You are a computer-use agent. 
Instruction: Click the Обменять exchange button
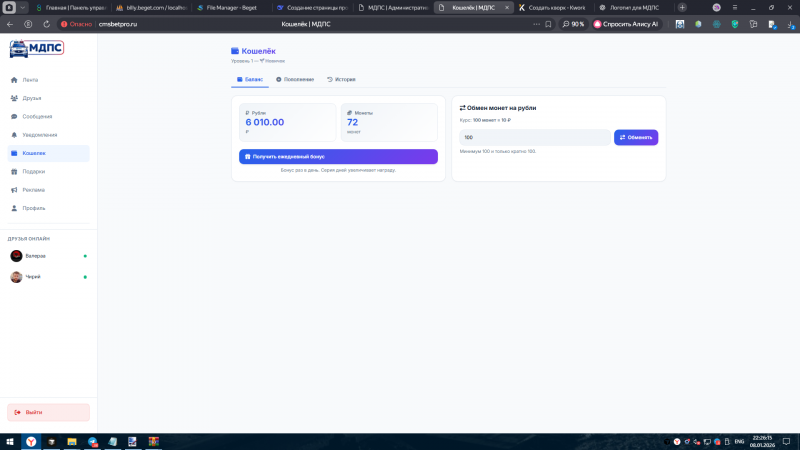pyautogui.click(x=636, y=137)
